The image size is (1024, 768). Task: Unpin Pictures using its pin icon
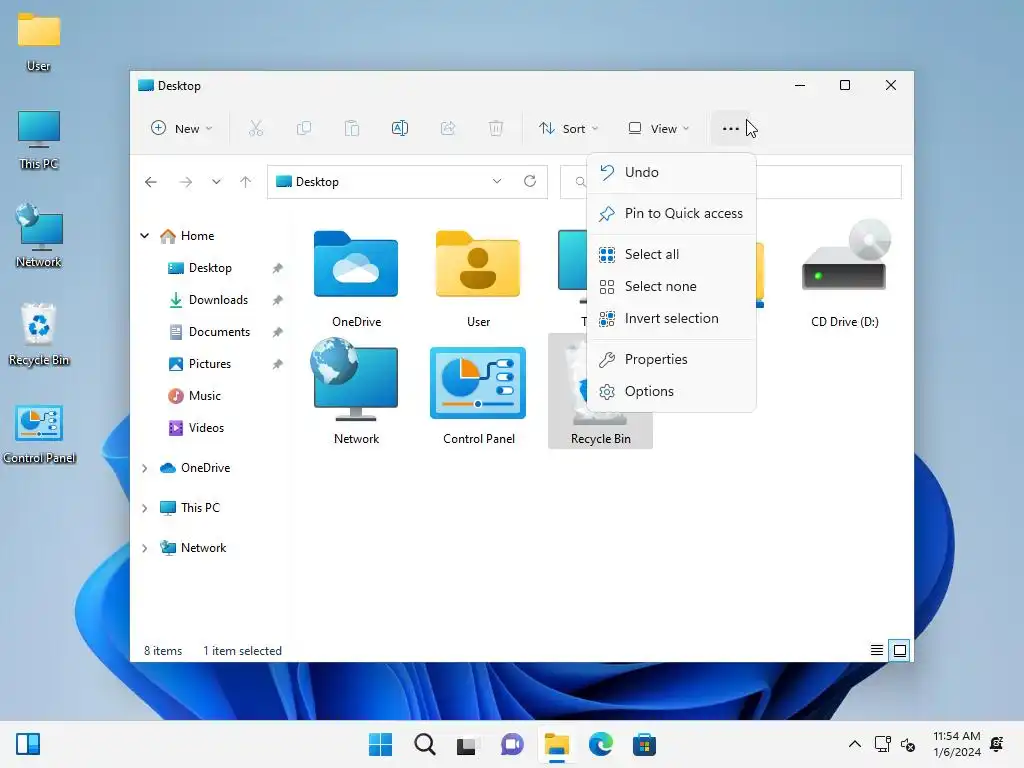click(278, 364)
